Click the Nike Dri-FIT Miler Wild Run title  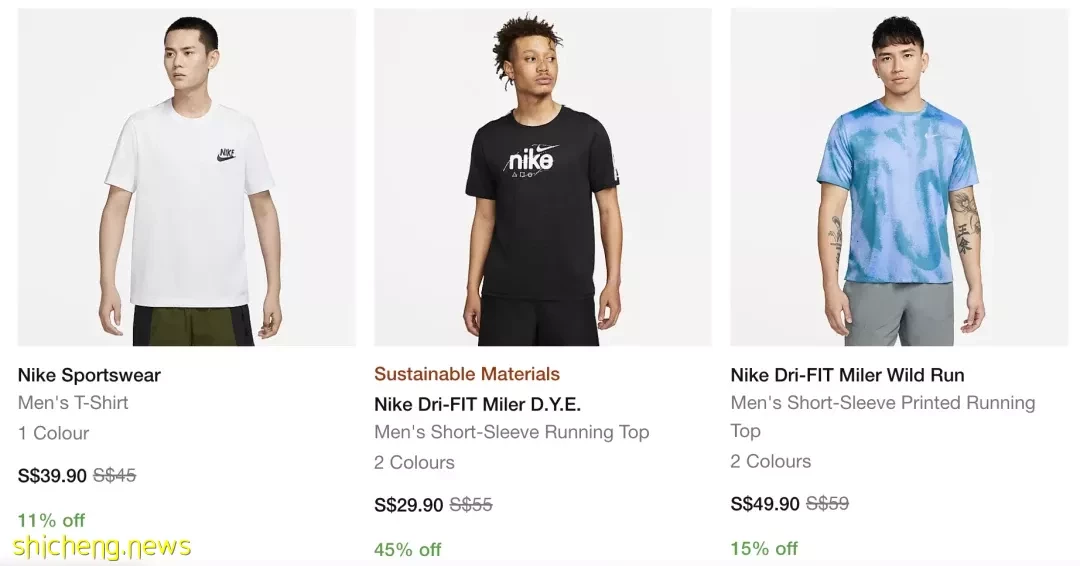pos(847,375)
